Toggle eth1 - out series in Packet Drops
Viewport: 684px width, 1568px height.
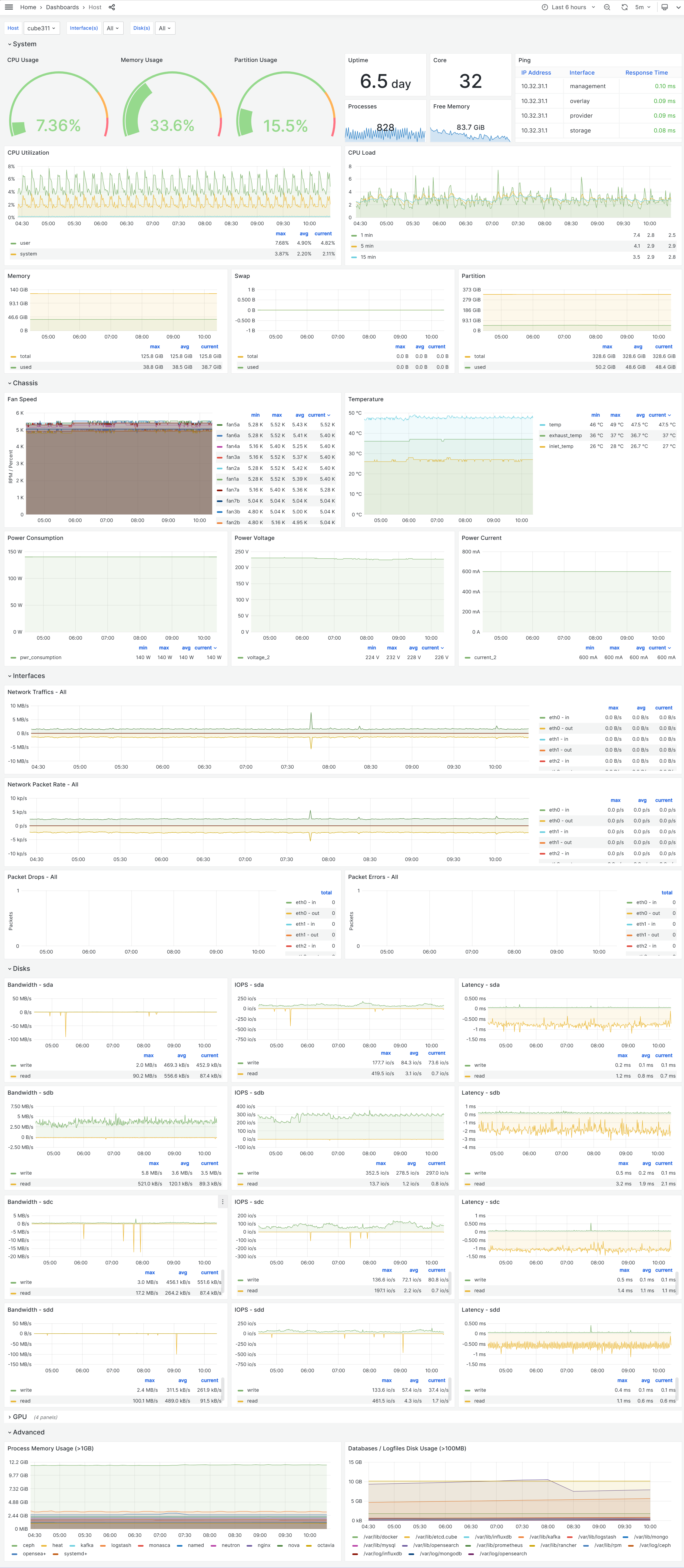click(x=307, y=935)
